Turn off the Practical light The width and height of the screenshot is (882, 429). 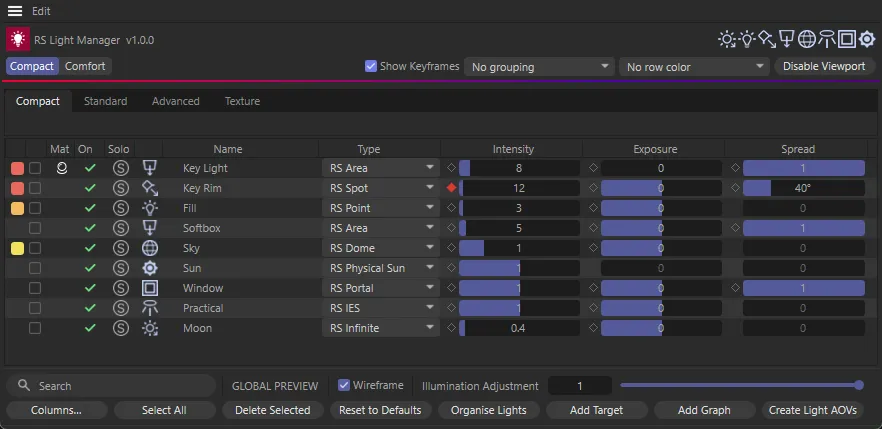click(90, 308)
